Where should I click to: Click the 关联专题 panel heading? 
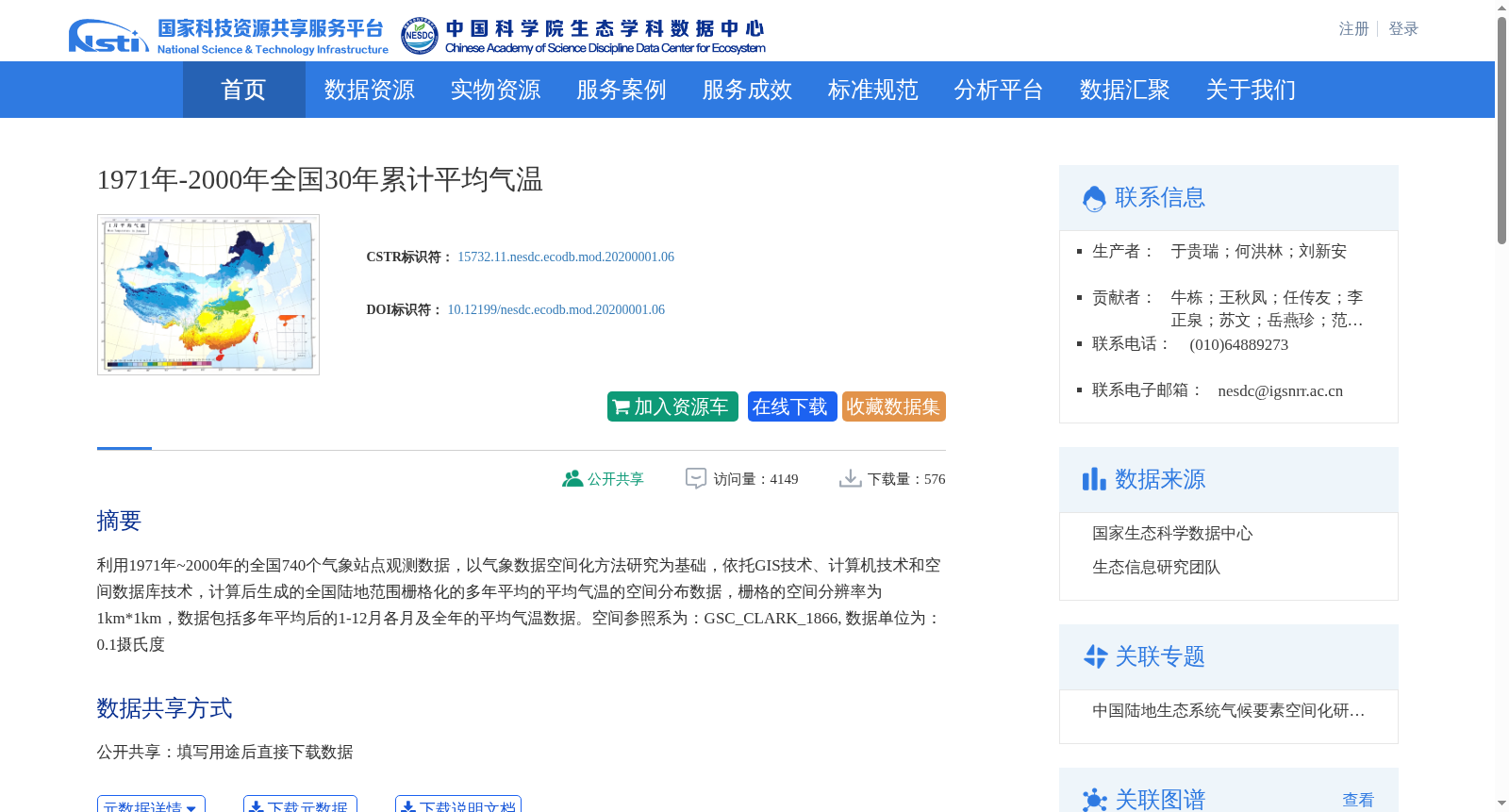pyautogui.click(x=1160, y=656)
